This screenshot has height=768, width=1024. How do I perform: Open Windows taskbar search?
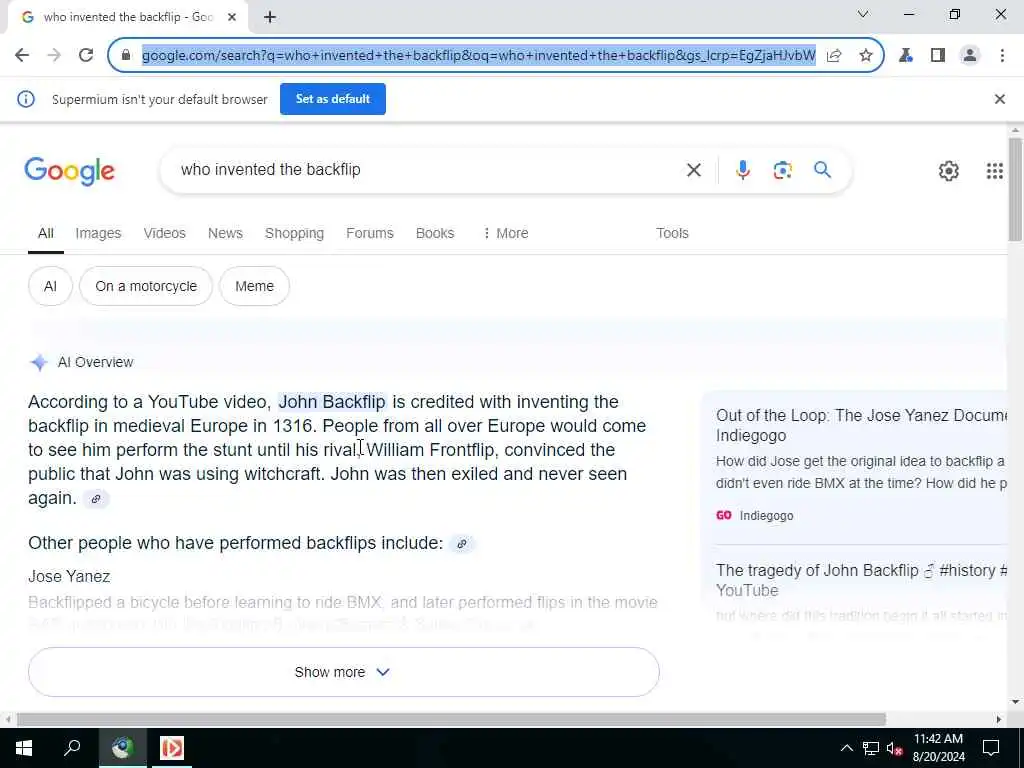pyautogui.click(x=72, y=747)
